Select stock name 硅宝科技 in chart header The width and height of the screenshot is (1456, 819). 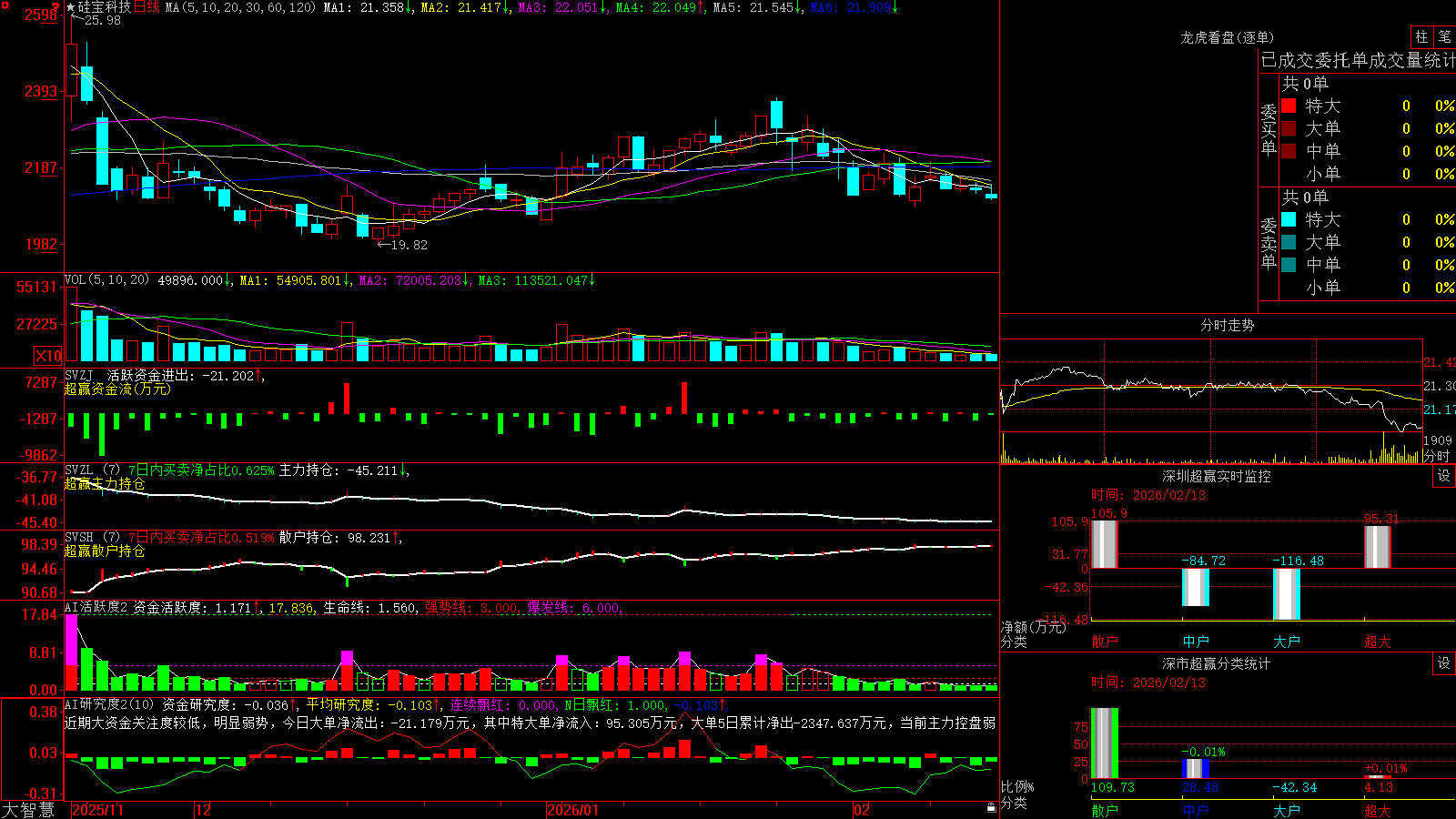[x=105, y=7]
